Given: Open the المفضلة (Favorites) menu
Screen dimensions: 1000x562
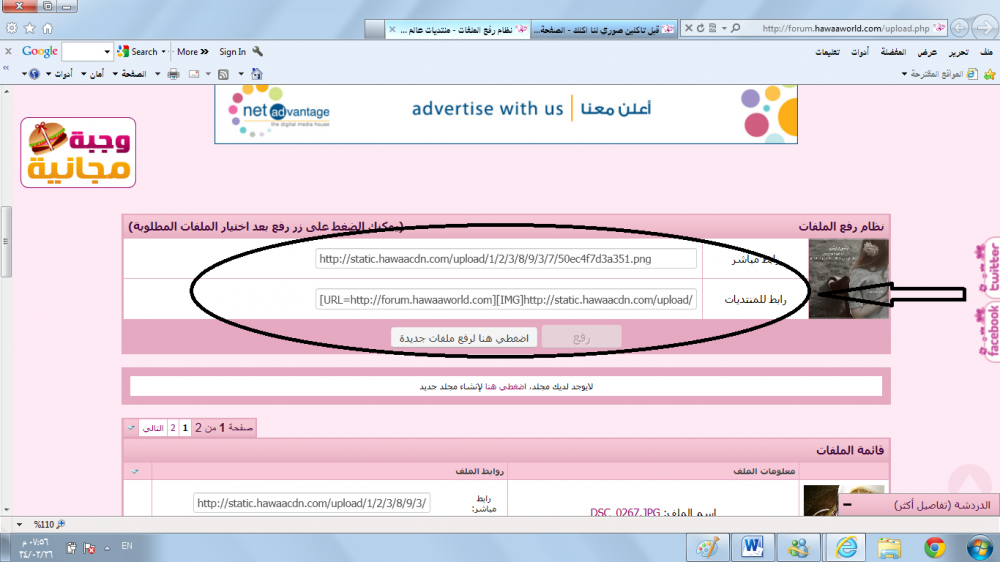Looking at the screenshot, I should pyautogui.click(x=894, y=52).
